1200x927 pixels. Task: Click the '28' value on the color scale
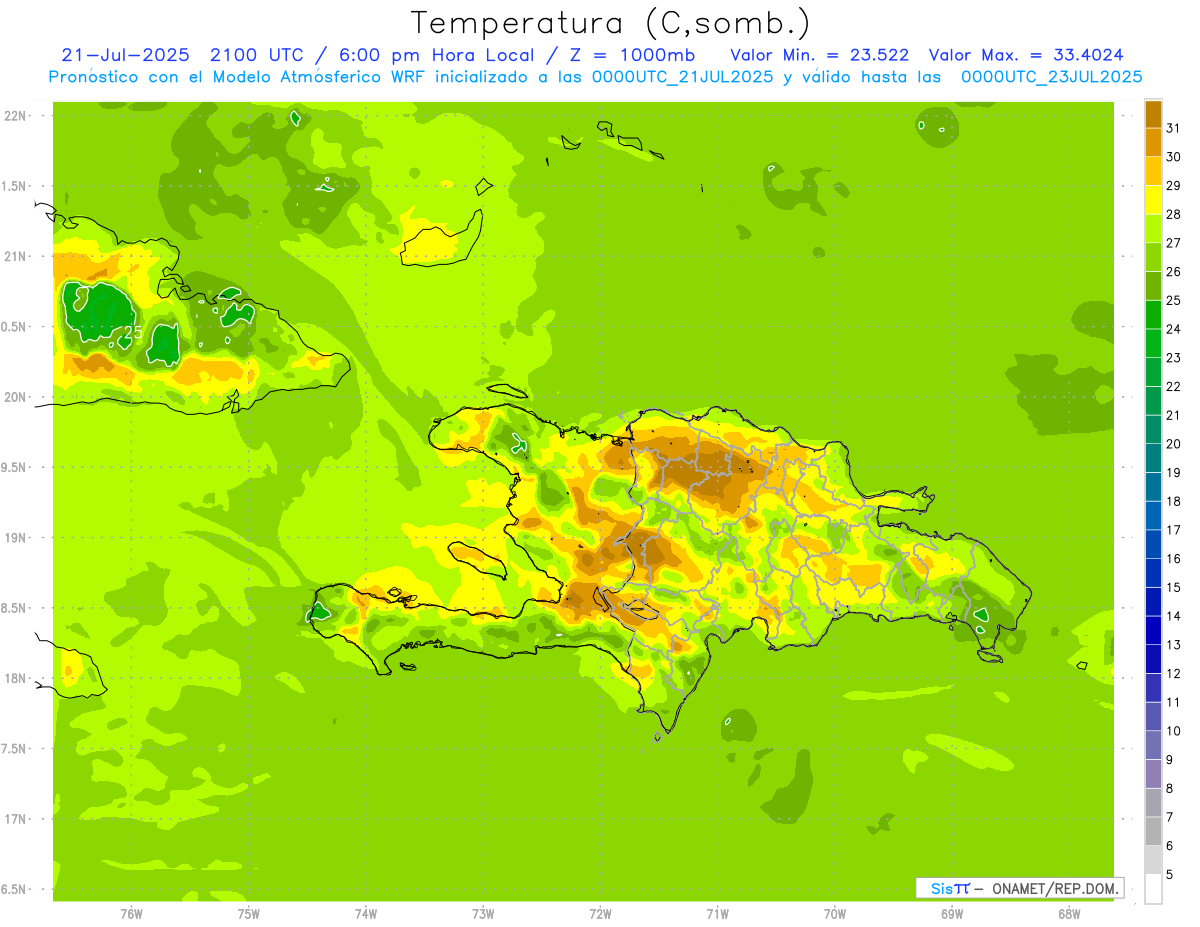[x=1173, y=214]
